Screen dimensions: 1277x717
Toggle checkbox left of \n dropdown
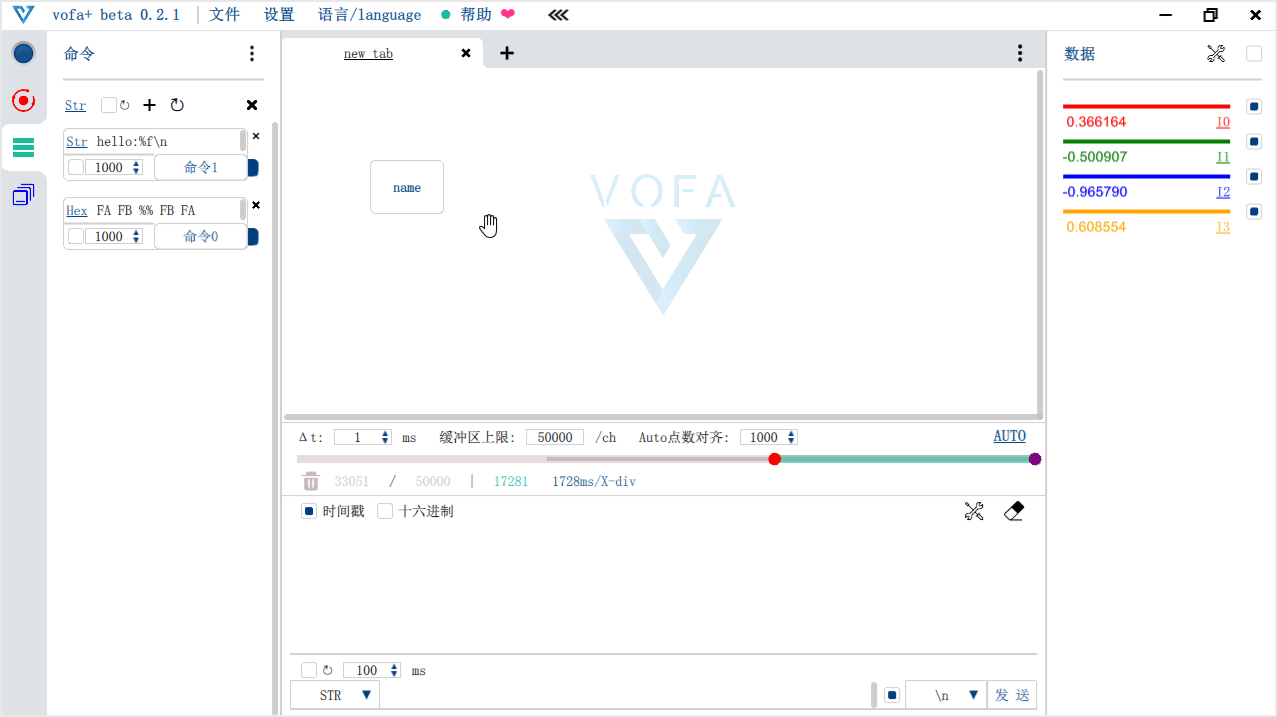click(892, 695)
